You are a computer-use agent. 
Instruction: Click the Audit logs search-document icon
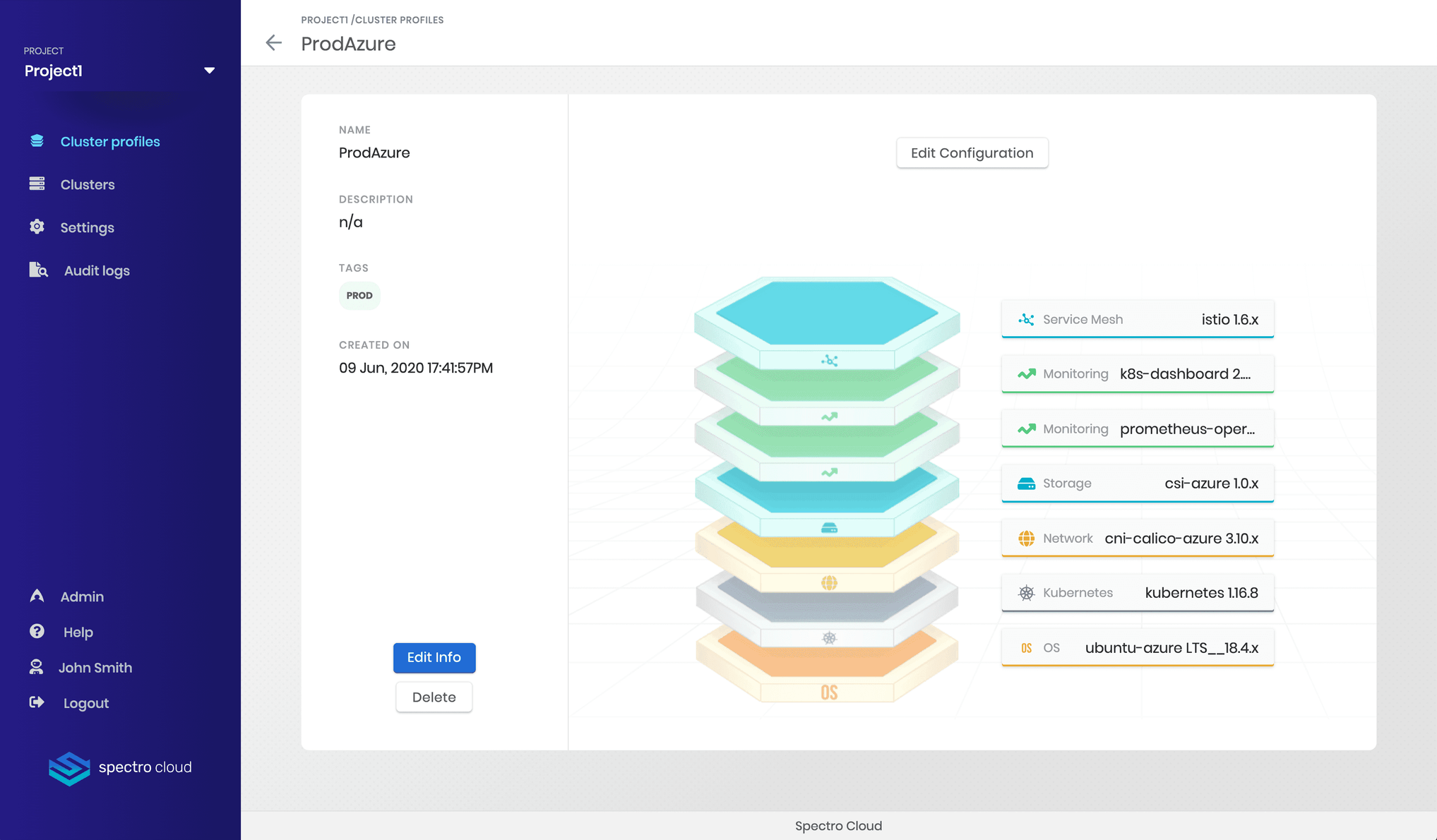38,270
